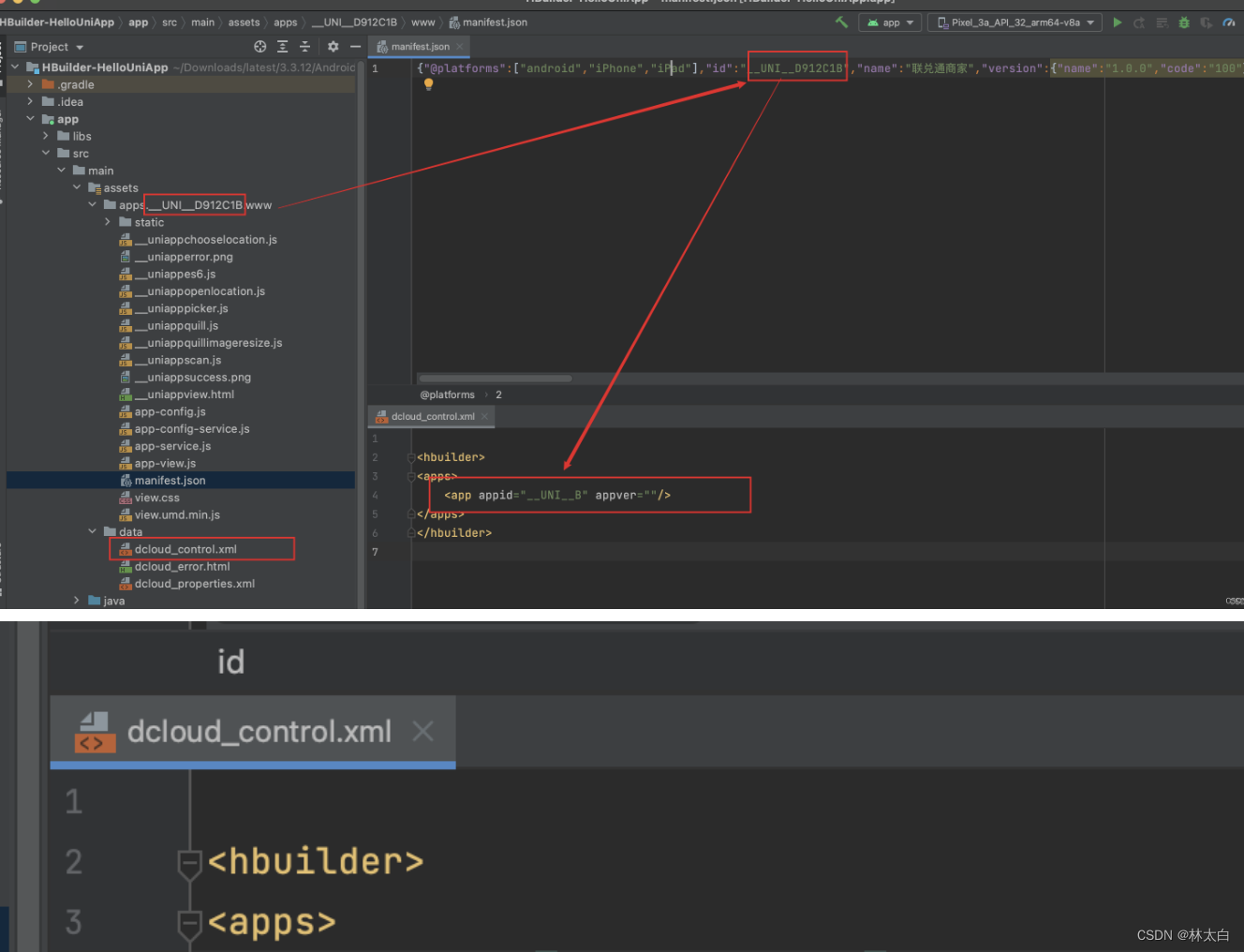Image resolution: width=1244 pixels, height=952 pixels.
Task: Select __uniappquillimageresize.js file
Action: (208, 343)
